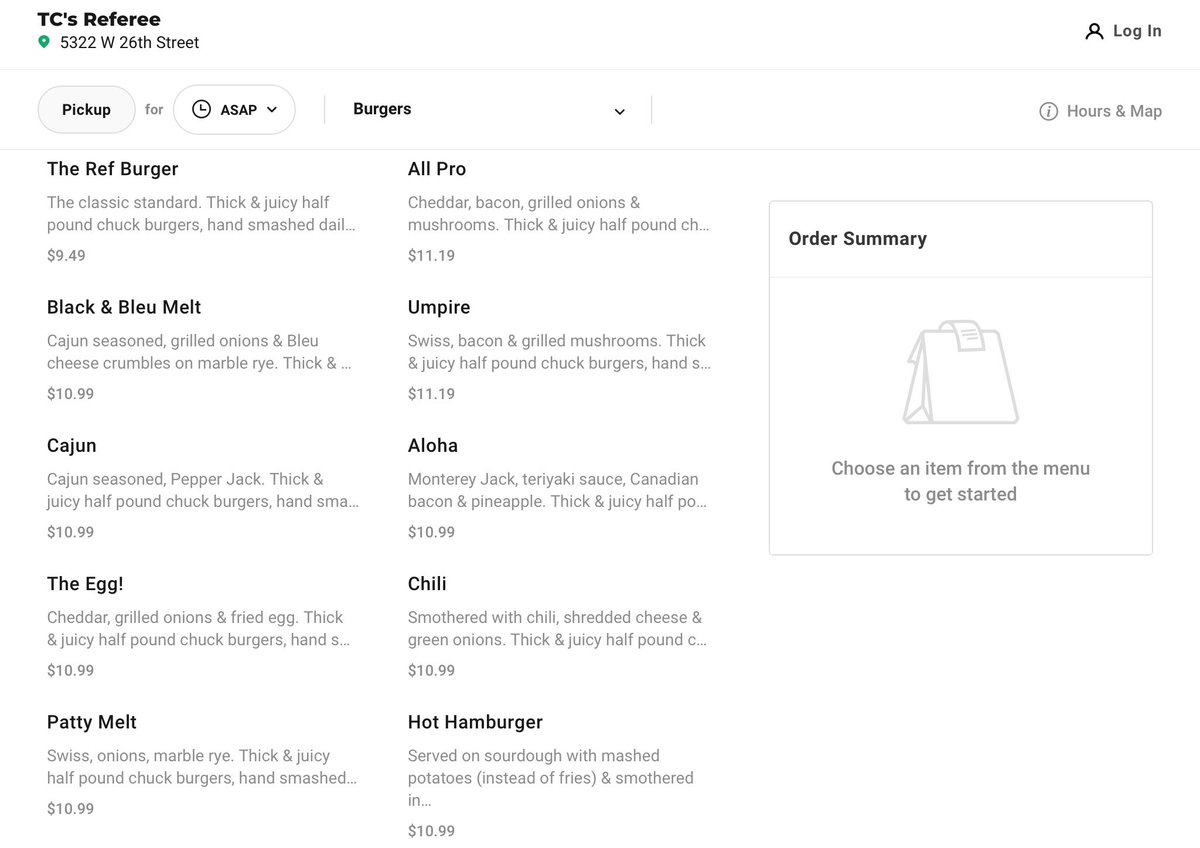
Task: Click the 5322 W 26th Street address
Action: pyautogui.click(x=129, y=42)
